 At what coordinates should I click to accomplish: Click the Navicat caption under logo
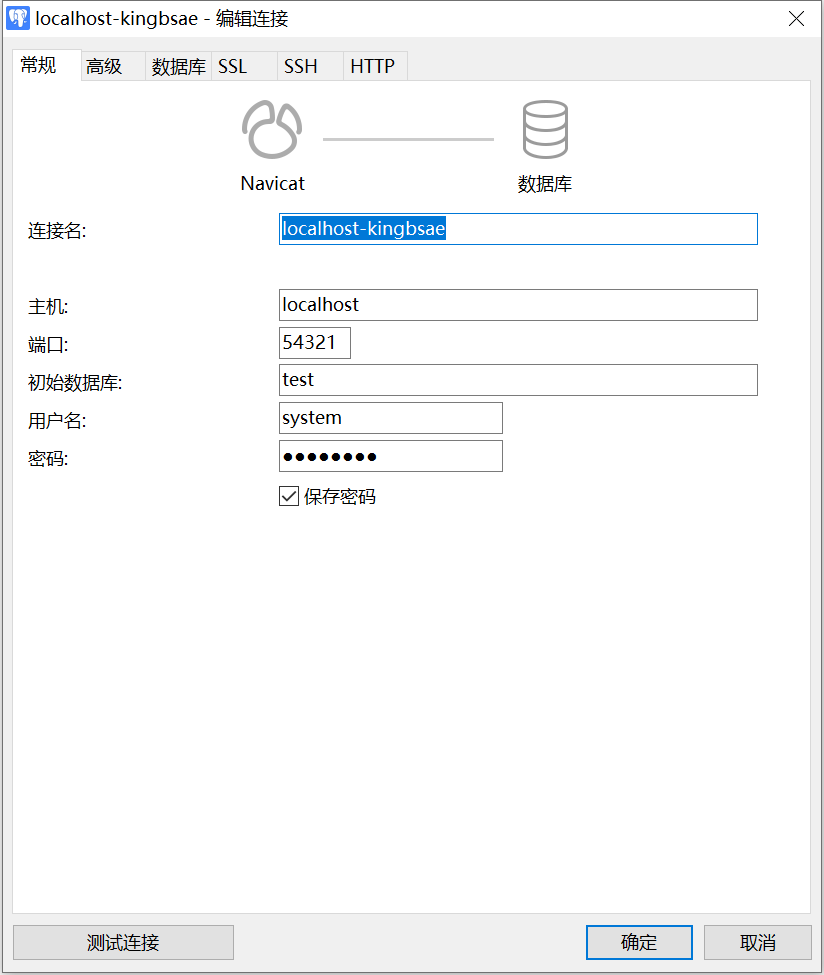pyautogui.click(x=272, y=183)
